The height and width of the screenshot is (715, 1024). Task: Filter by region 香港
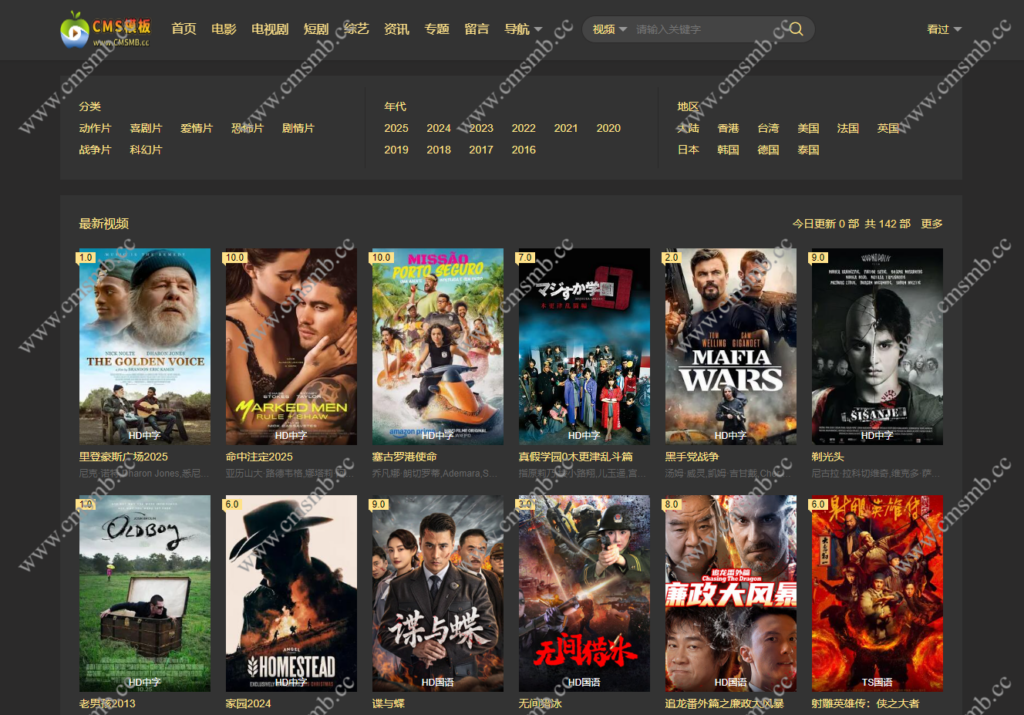coord(728,128)
